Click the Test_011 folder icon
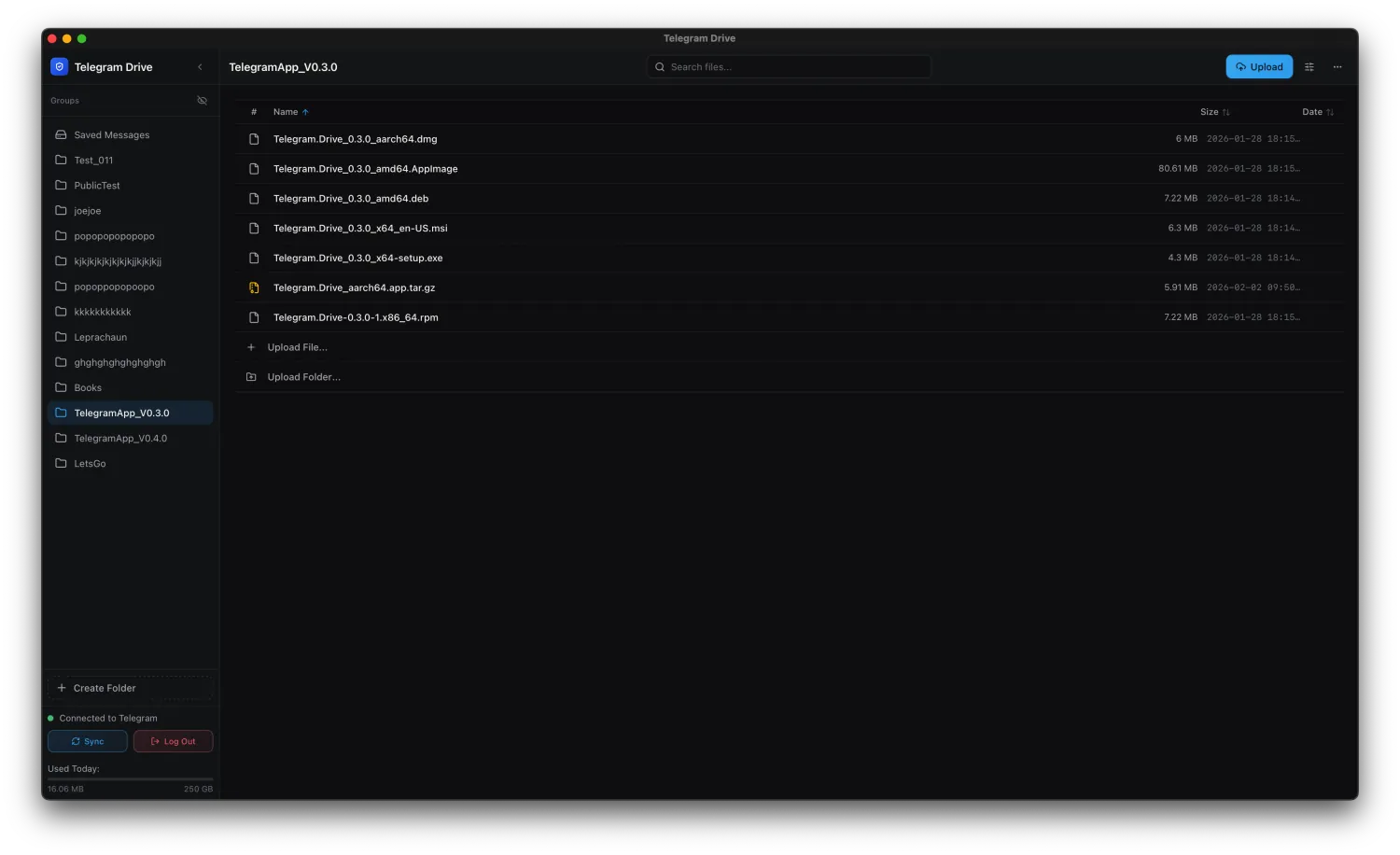Viewport: 1400px width, 855px height. (x=61, y=160)
